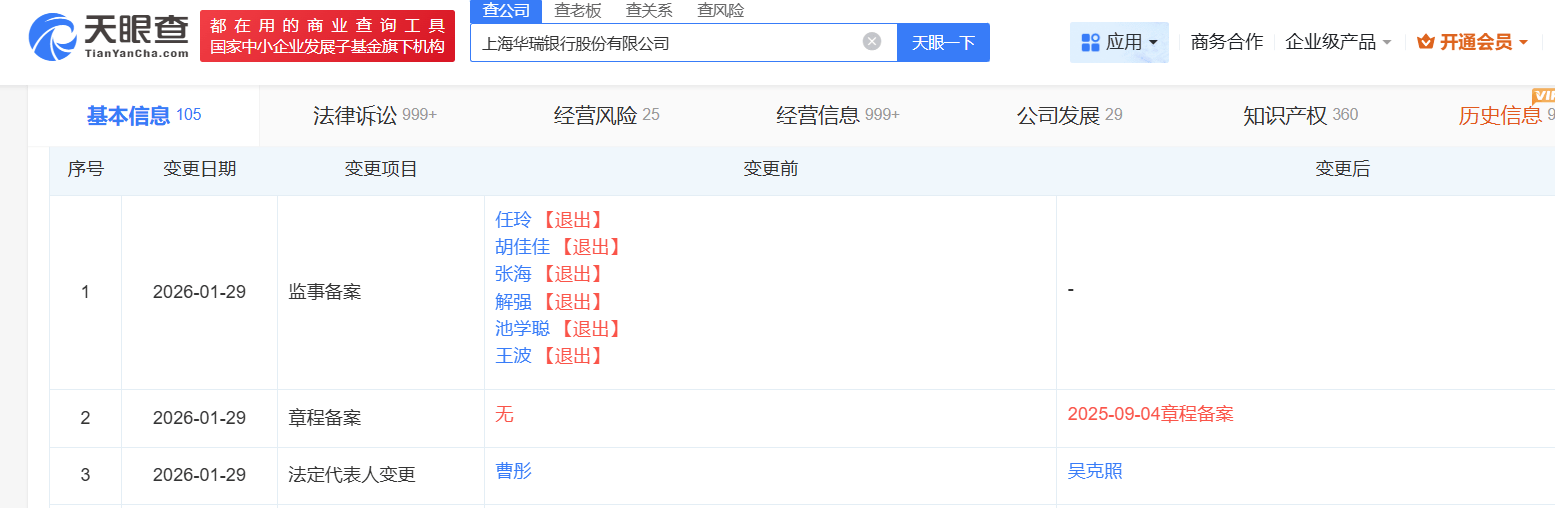Viewport: 1555px width, 508px height.
Task: Open the 任玲 person link
Action: (514, 220)
